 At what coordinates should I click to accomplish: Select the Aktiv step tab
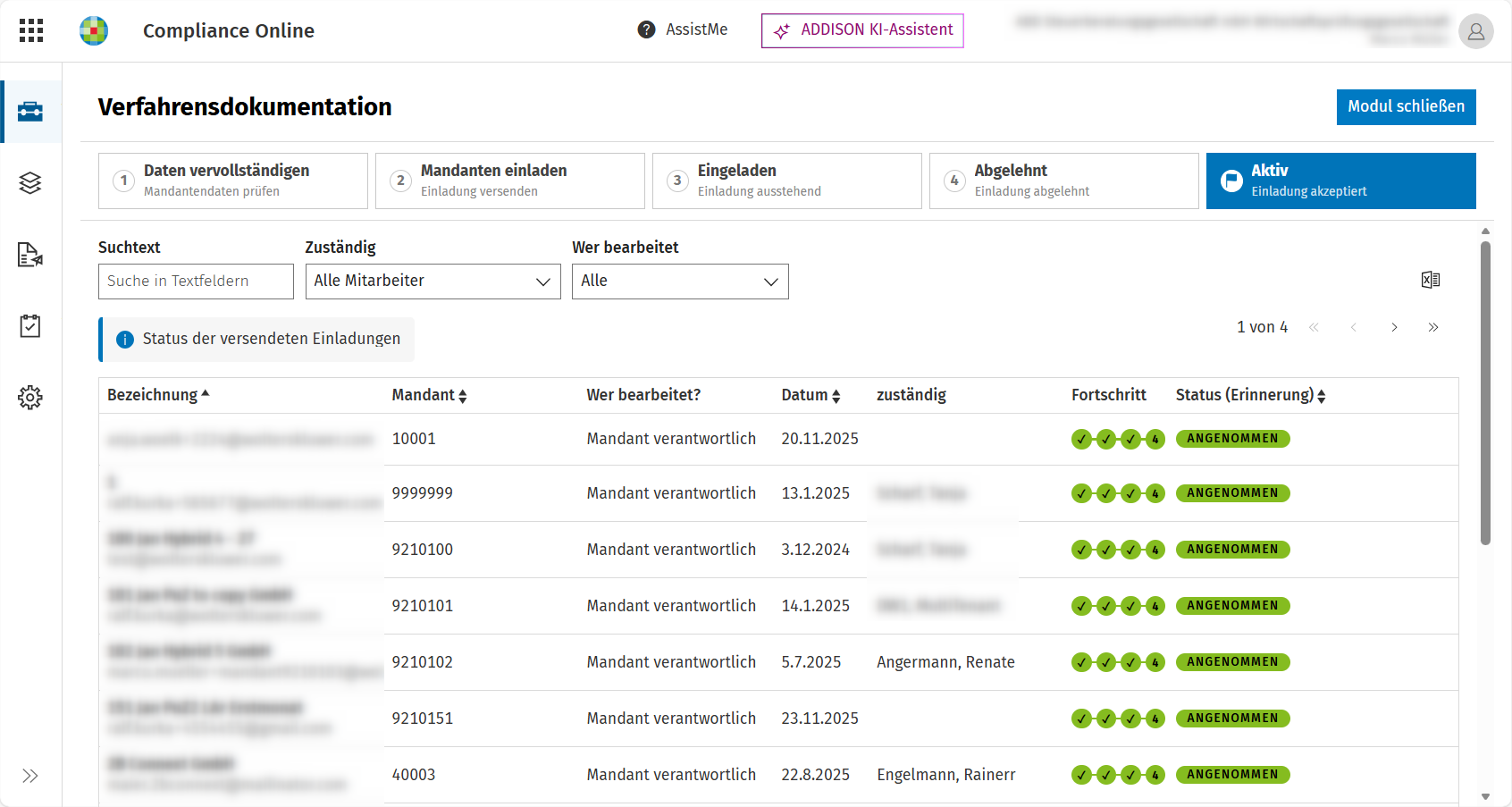click(1341, 181)
